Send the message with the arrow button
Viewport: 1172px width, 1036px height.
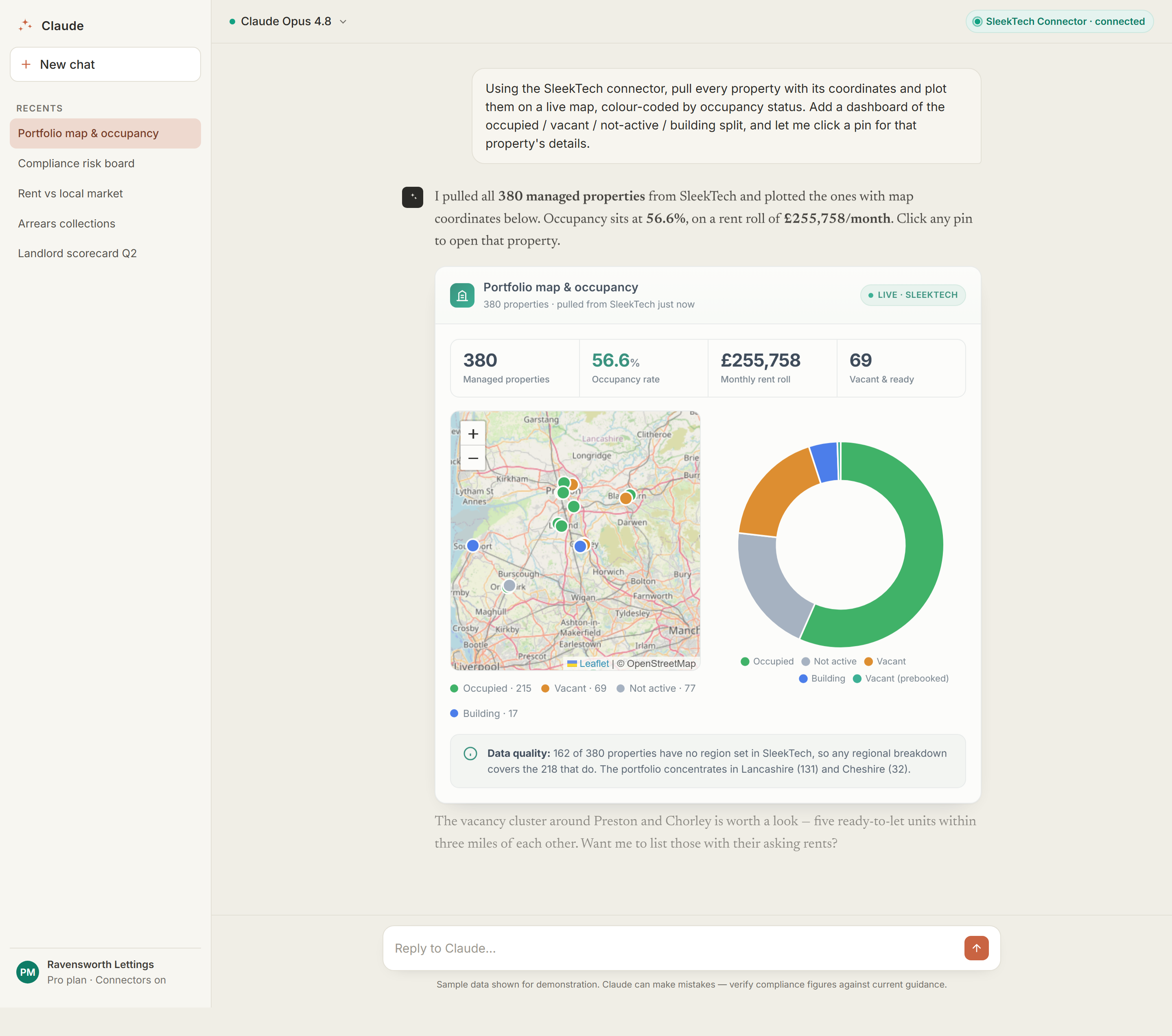(977, 948)
